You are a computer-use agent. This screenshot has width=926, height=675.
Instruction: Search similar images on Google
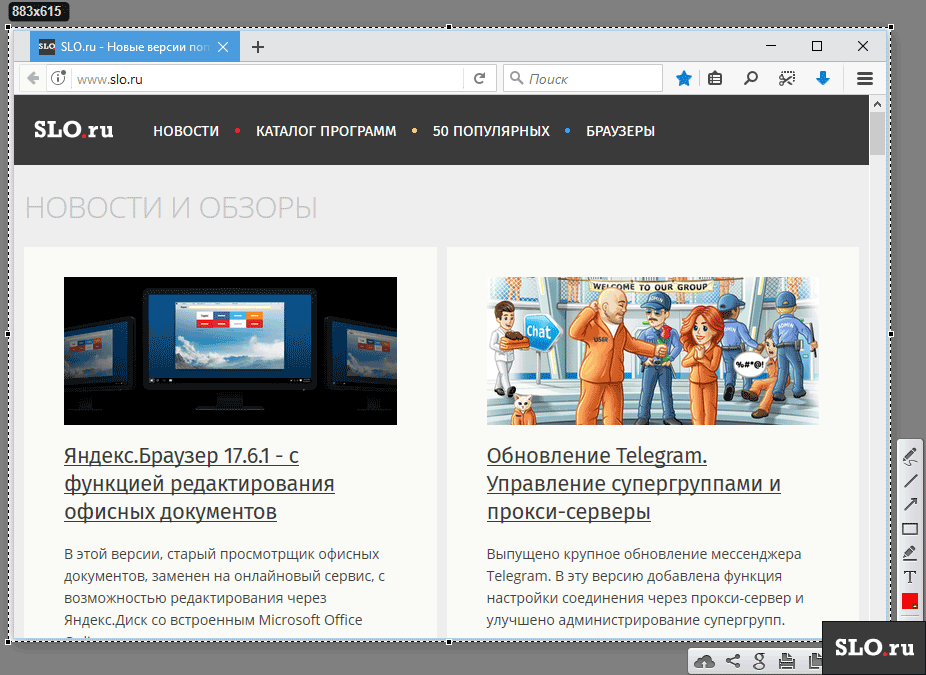point(759,661)
